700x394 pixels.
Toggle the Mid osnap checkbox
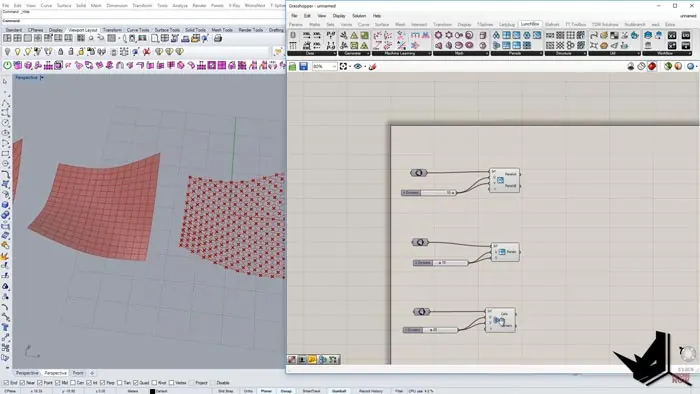coord(58,383)
